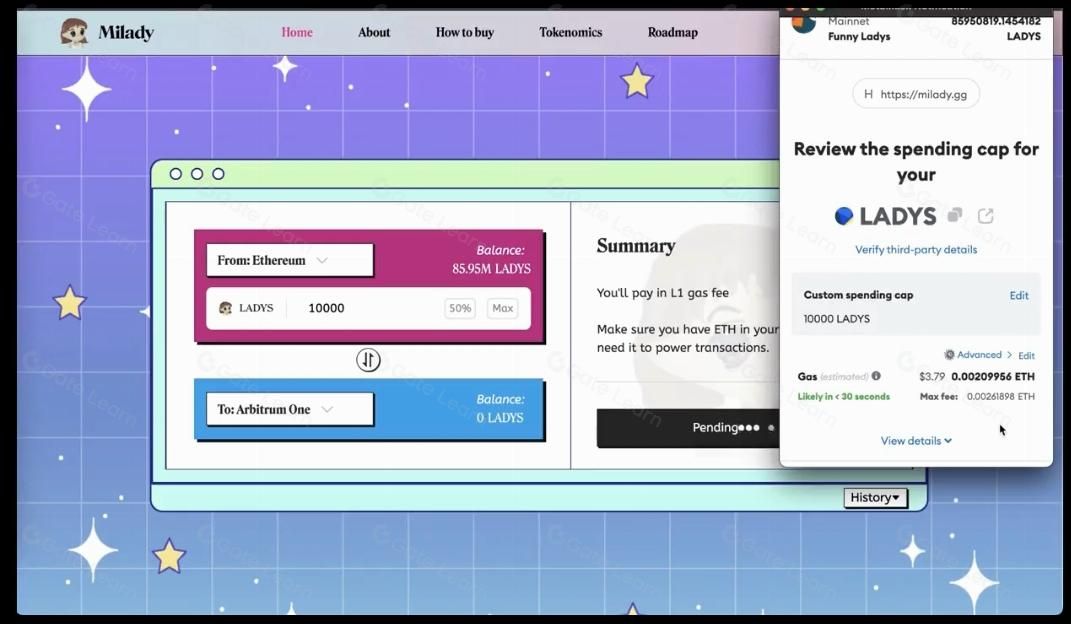Click the $3.79 gas cost text
Screen dimensions: 1071x624
(932, 376)
